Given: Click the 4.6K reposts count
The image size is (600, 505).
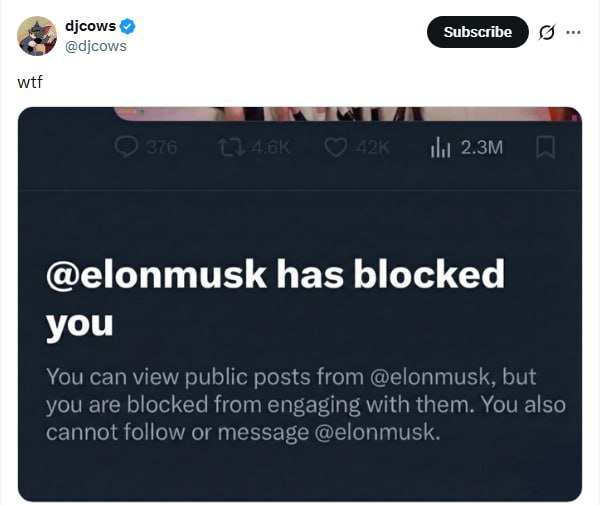Looking at the screenshot, I should 267,148.
